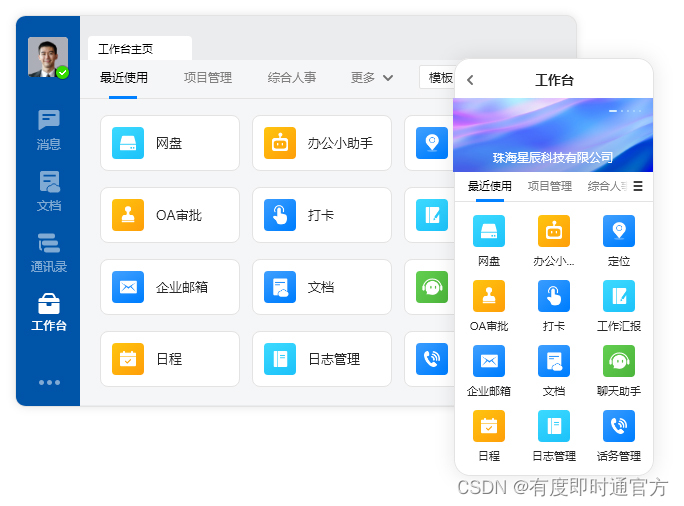684x506 pixels.
Task: Open the 办公小助手 card in desktop window
Action: pyautogui.click(x=321, y=143)
